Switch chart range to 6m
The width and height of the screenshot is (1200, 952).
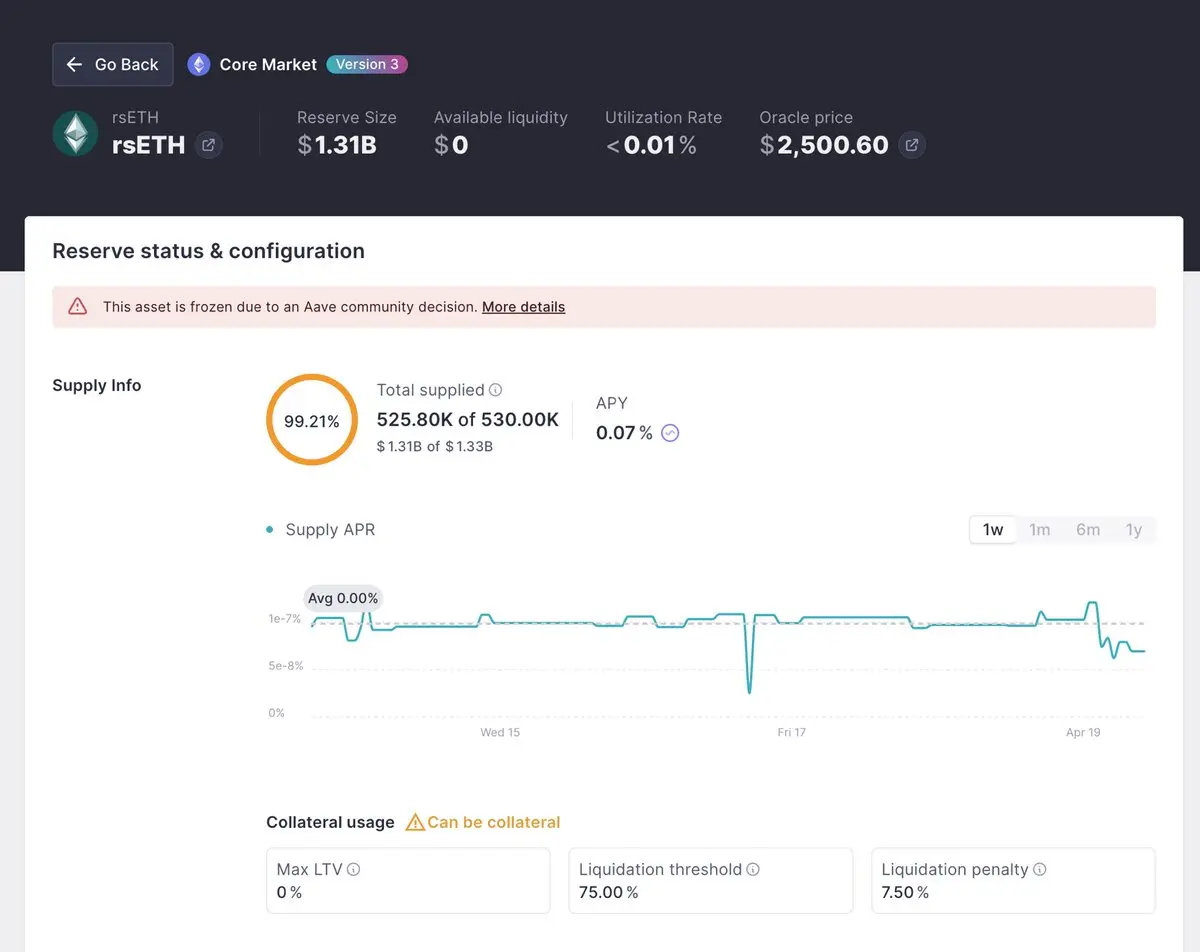click(1088, 530)
